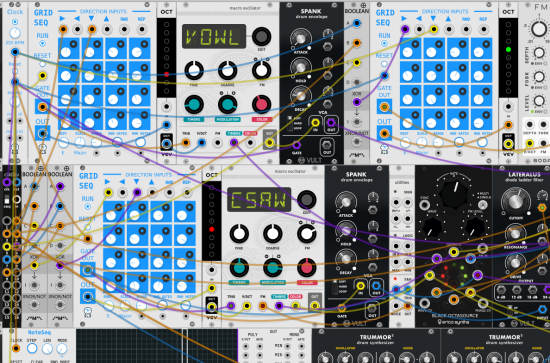
Task: Click TRIG jack on CSAW oscillator
Action: coord(231,306)
